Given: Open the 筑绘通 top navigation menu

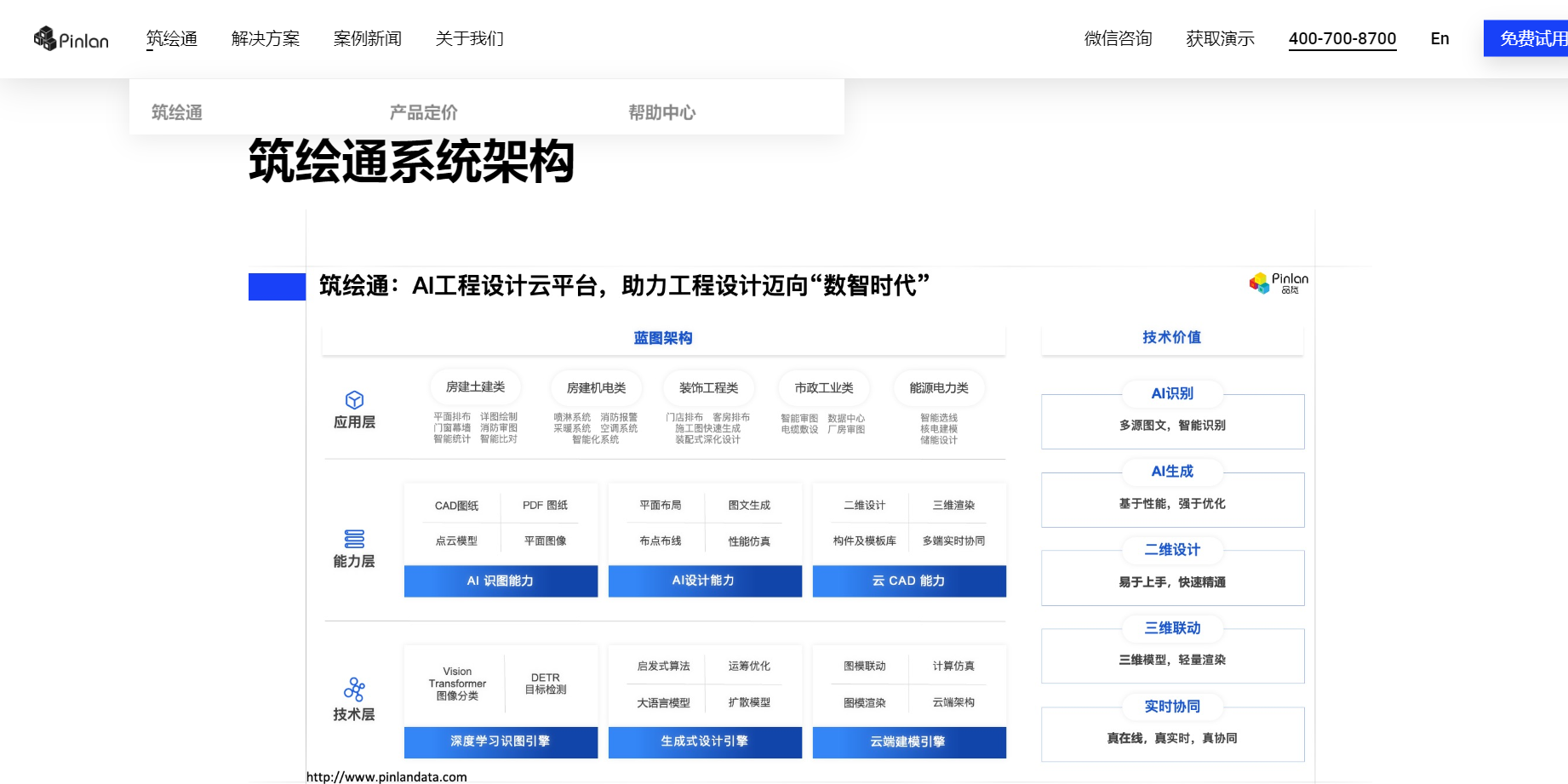Looking at the screenshot, I should (172, 39).
